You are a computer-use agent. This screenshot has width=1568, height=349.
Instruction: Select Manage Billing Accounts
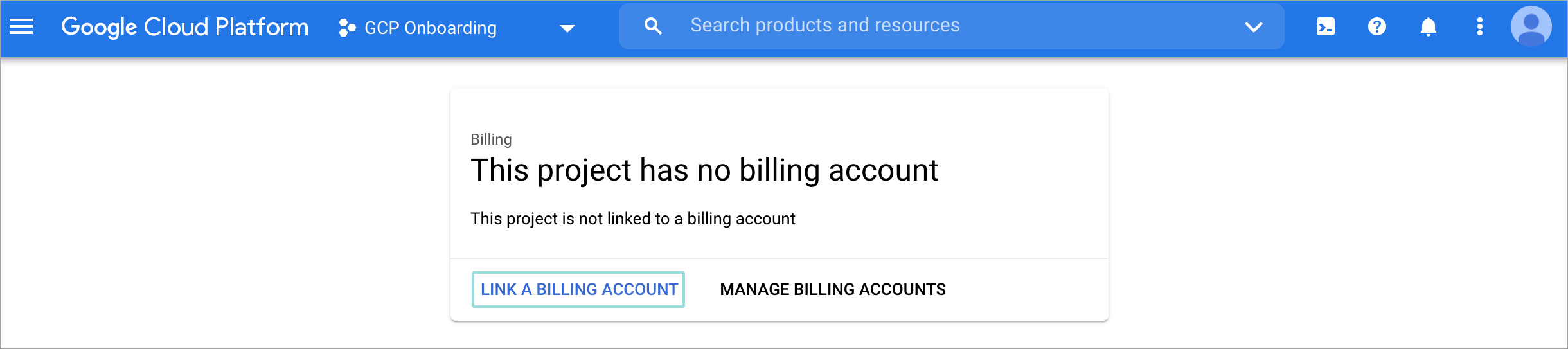[832, 289]
